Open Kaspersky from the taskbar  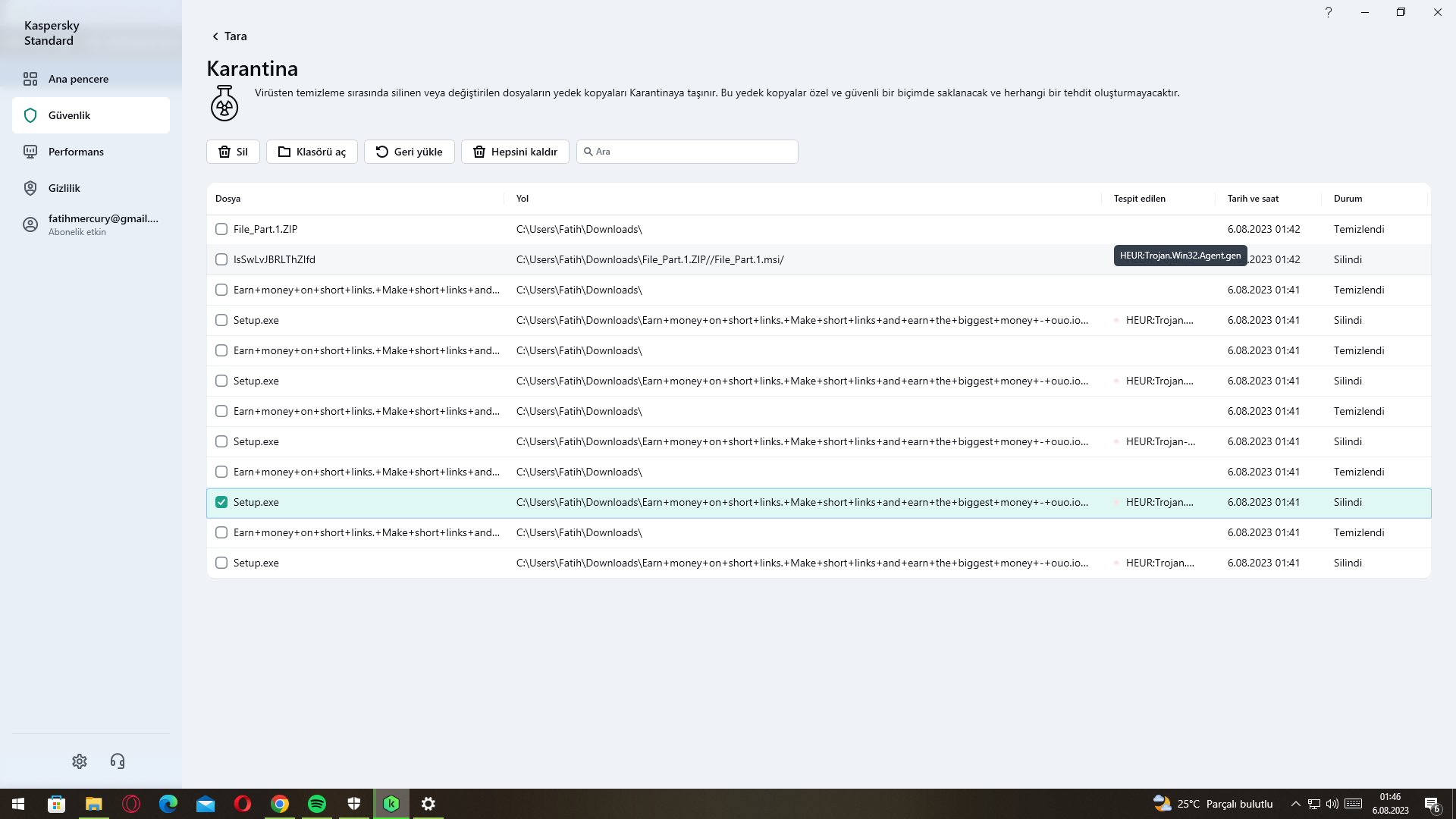coord(391,804)
